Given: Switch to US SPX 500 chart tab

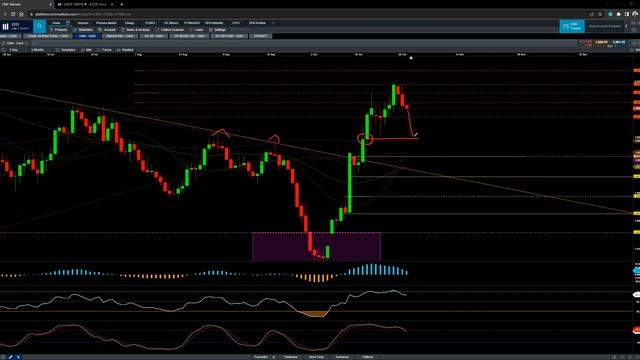Looking at the screenshot, I should click(x=229, y=36).
